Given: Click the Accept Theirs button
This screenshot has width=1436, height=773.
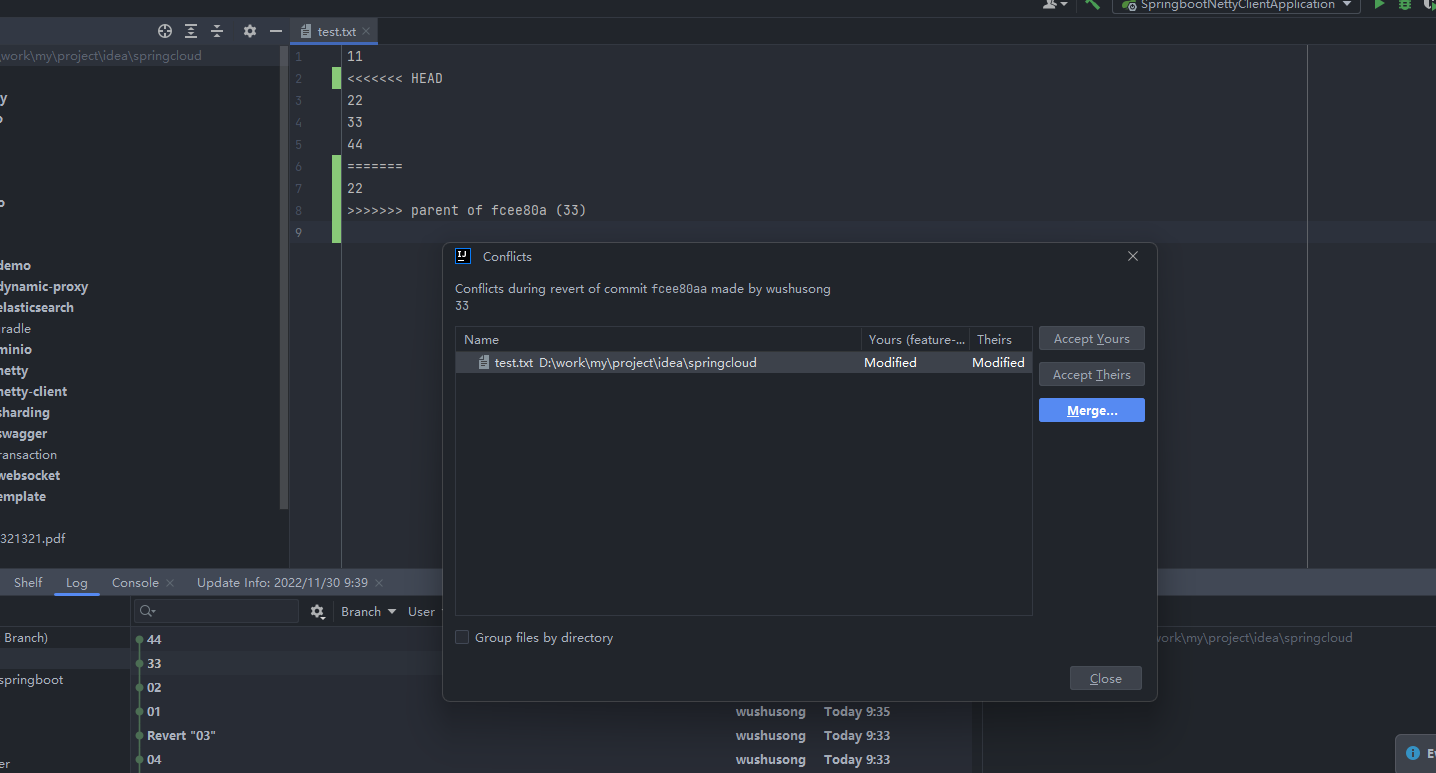Looking at the screenshot, I should coord(1091,375).
